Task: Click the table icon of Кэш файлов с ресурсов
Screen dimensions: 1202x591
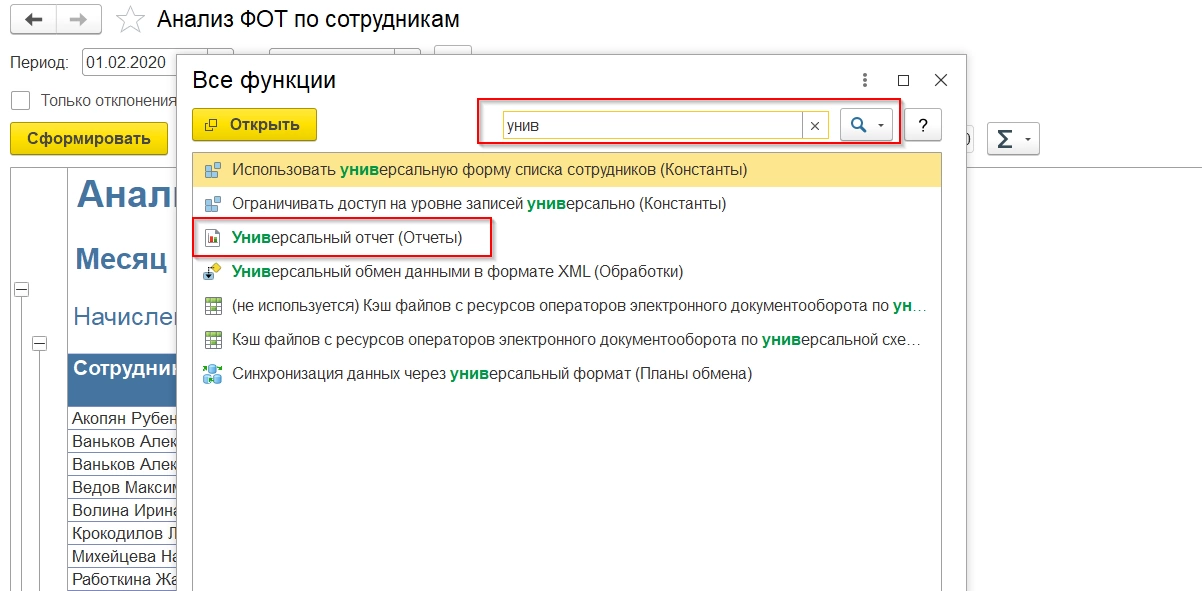Action: [212, 340]
